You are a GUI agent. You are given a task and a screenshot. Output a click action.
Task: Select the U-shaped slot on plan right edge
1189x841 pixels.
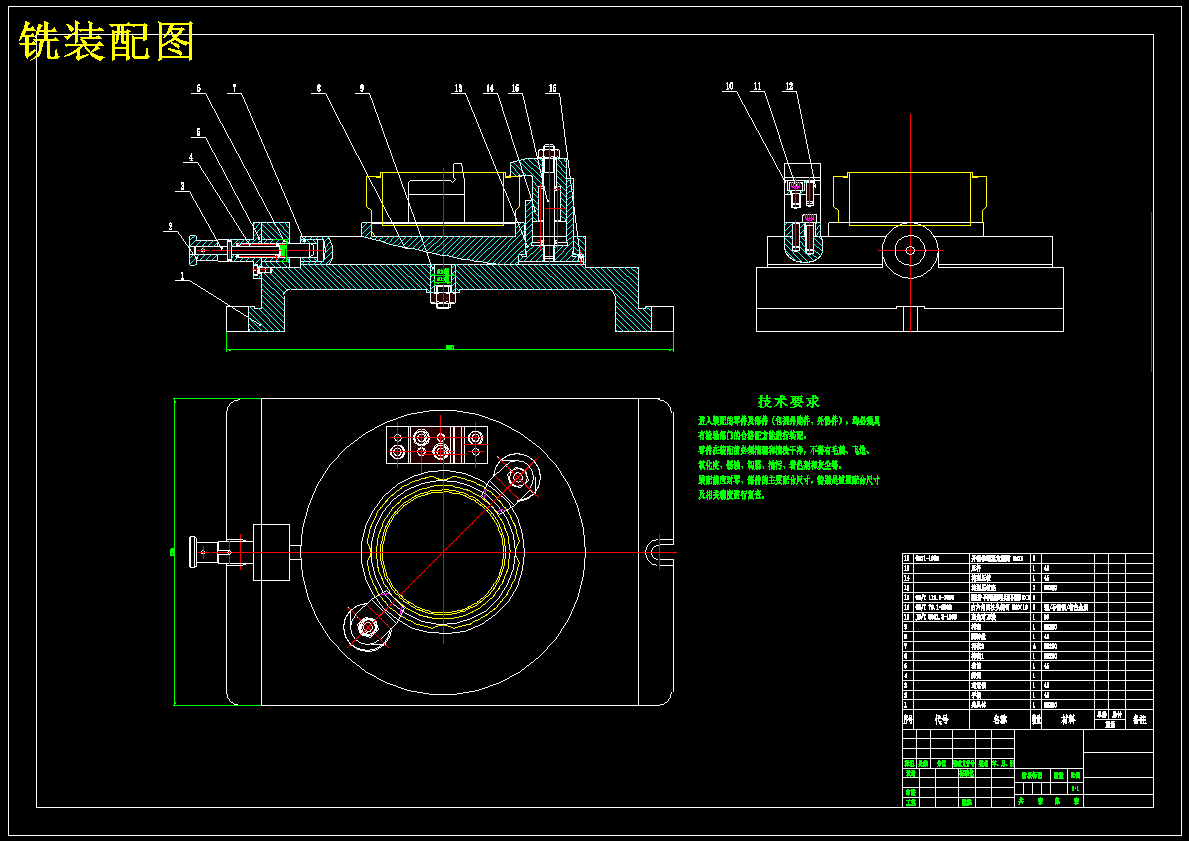tap(658, 552)
